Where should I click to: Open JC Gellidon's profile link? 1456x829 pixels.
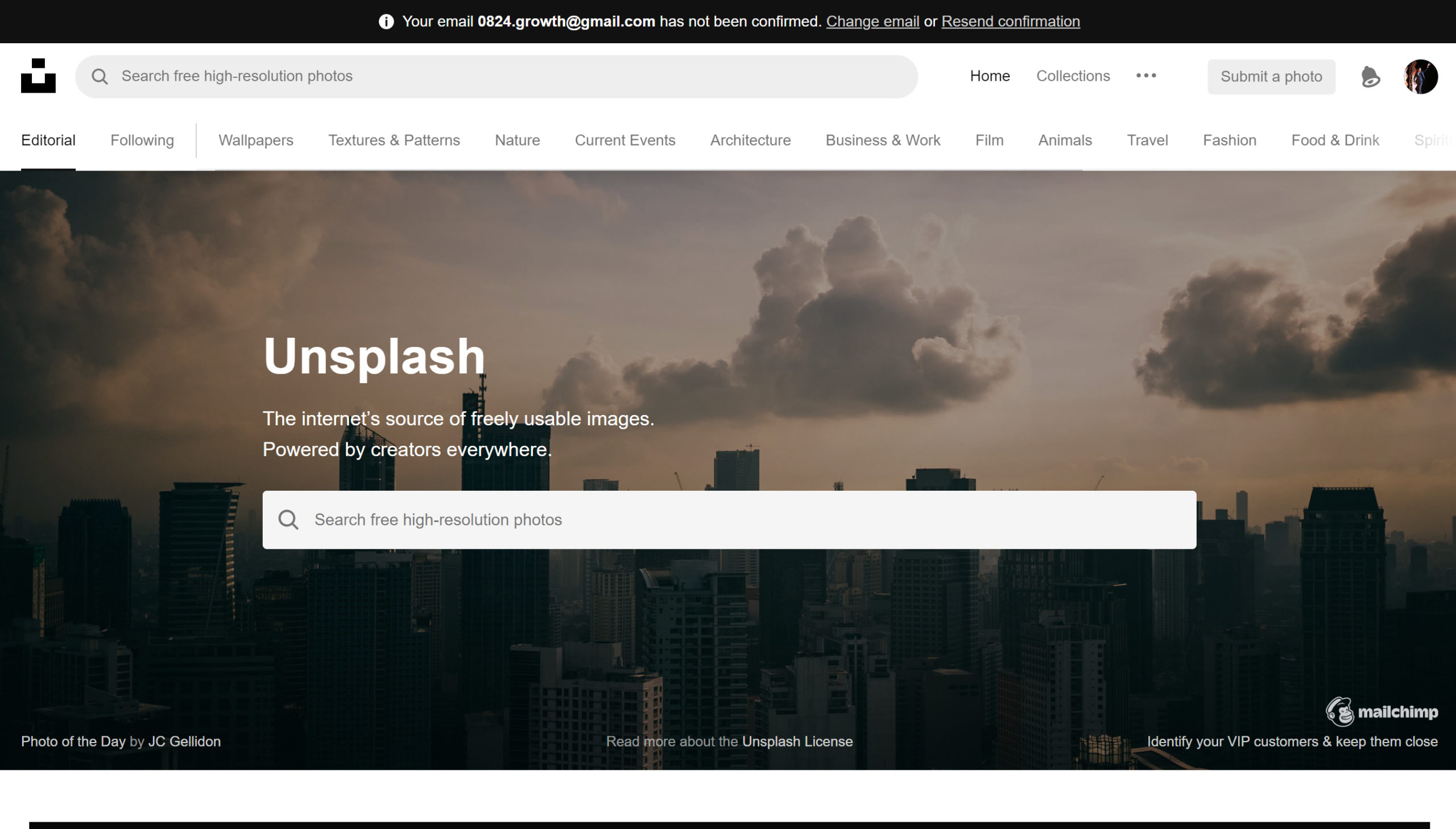184,741
